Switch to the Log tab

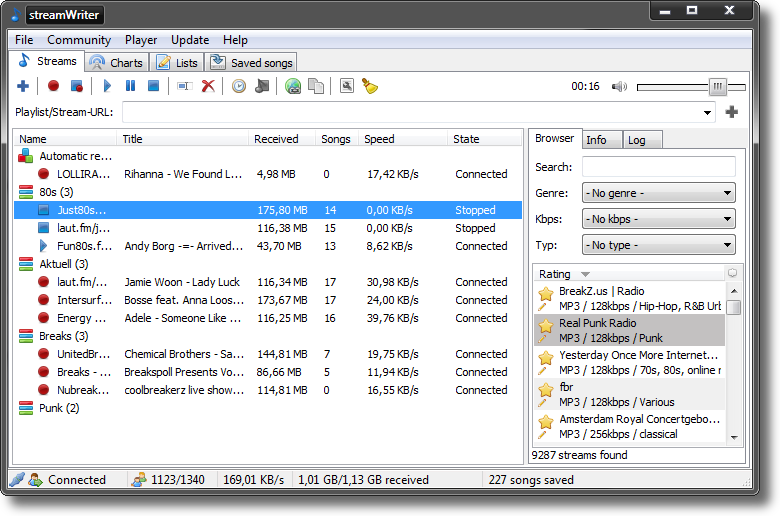637,140
